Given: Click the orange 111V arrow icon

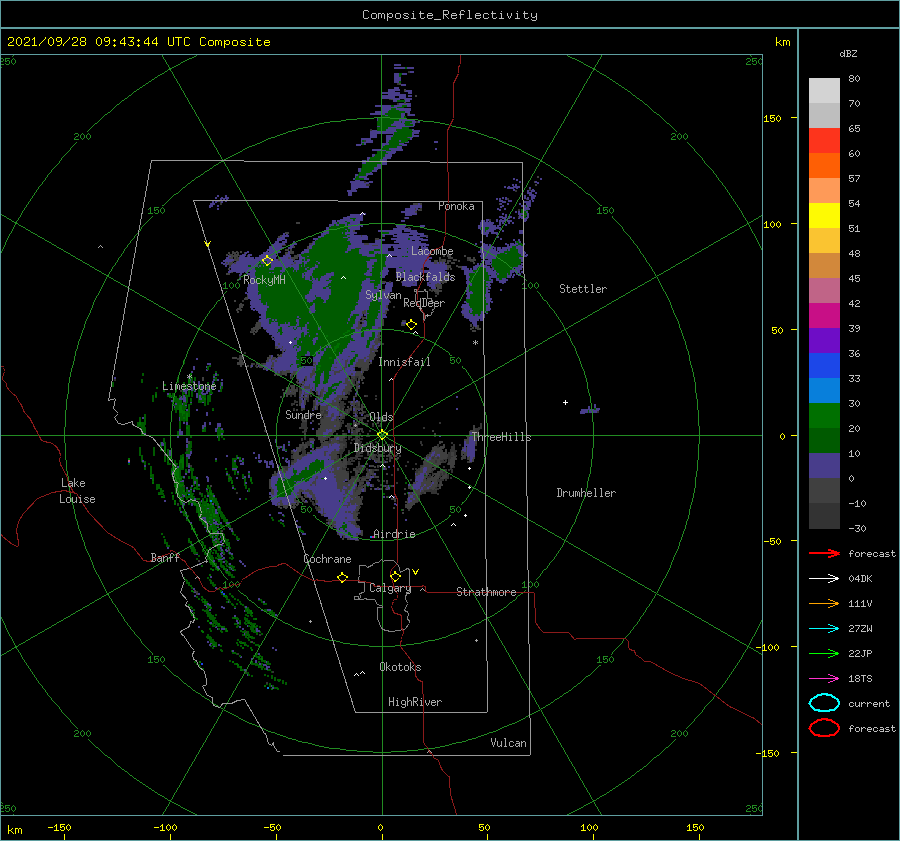Looking at the screenshot, I should [824, 603].
